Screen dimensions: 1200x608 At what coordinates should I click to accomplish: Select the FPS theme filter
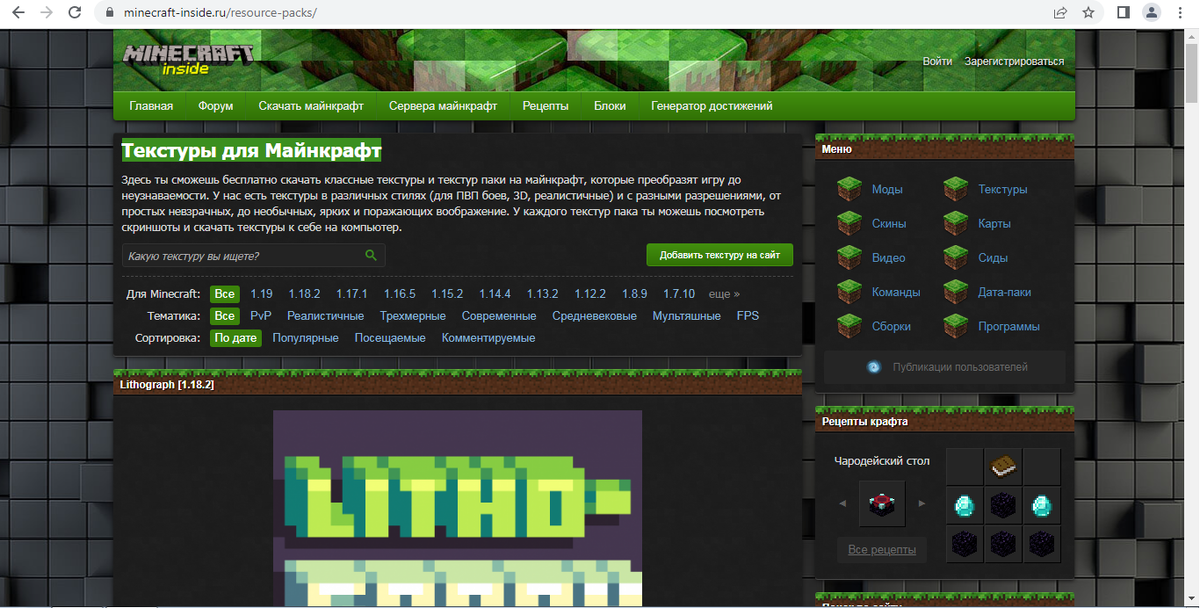748,316
